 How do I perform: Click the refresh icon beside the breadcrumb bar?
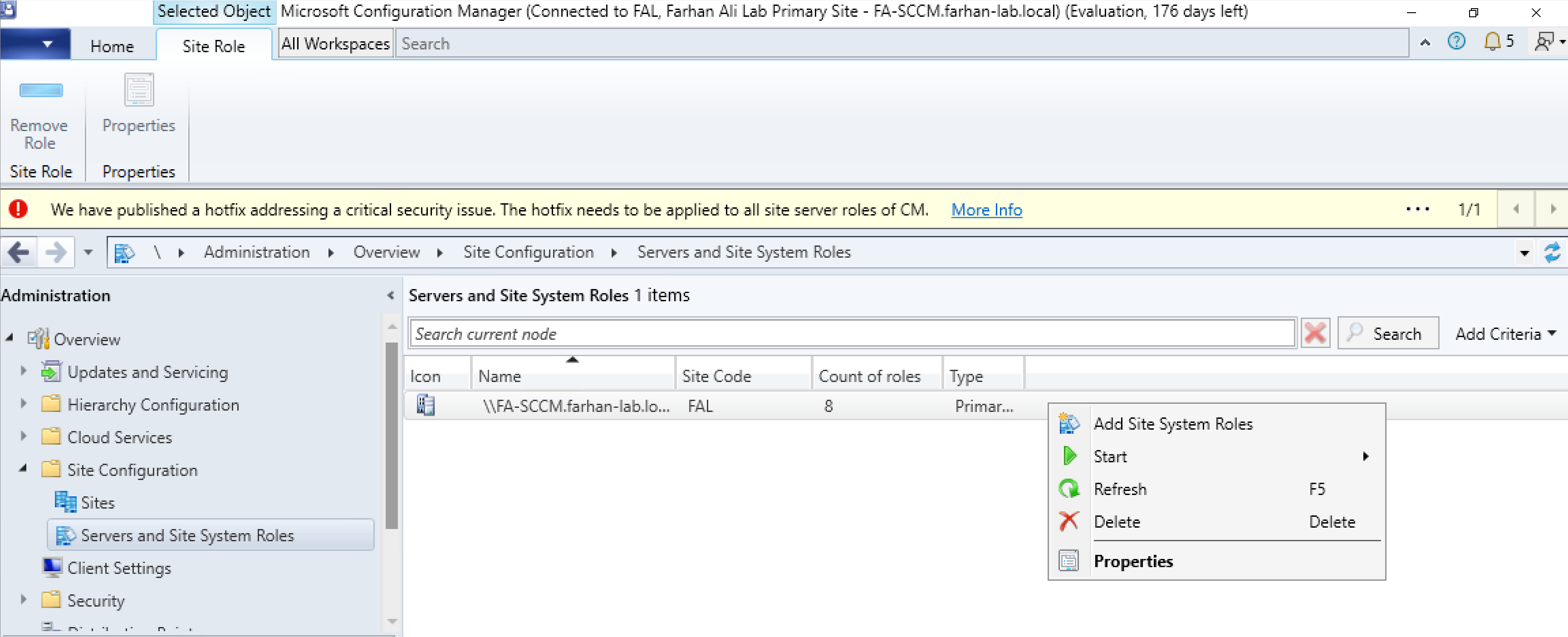click(x=1552, y=252)
